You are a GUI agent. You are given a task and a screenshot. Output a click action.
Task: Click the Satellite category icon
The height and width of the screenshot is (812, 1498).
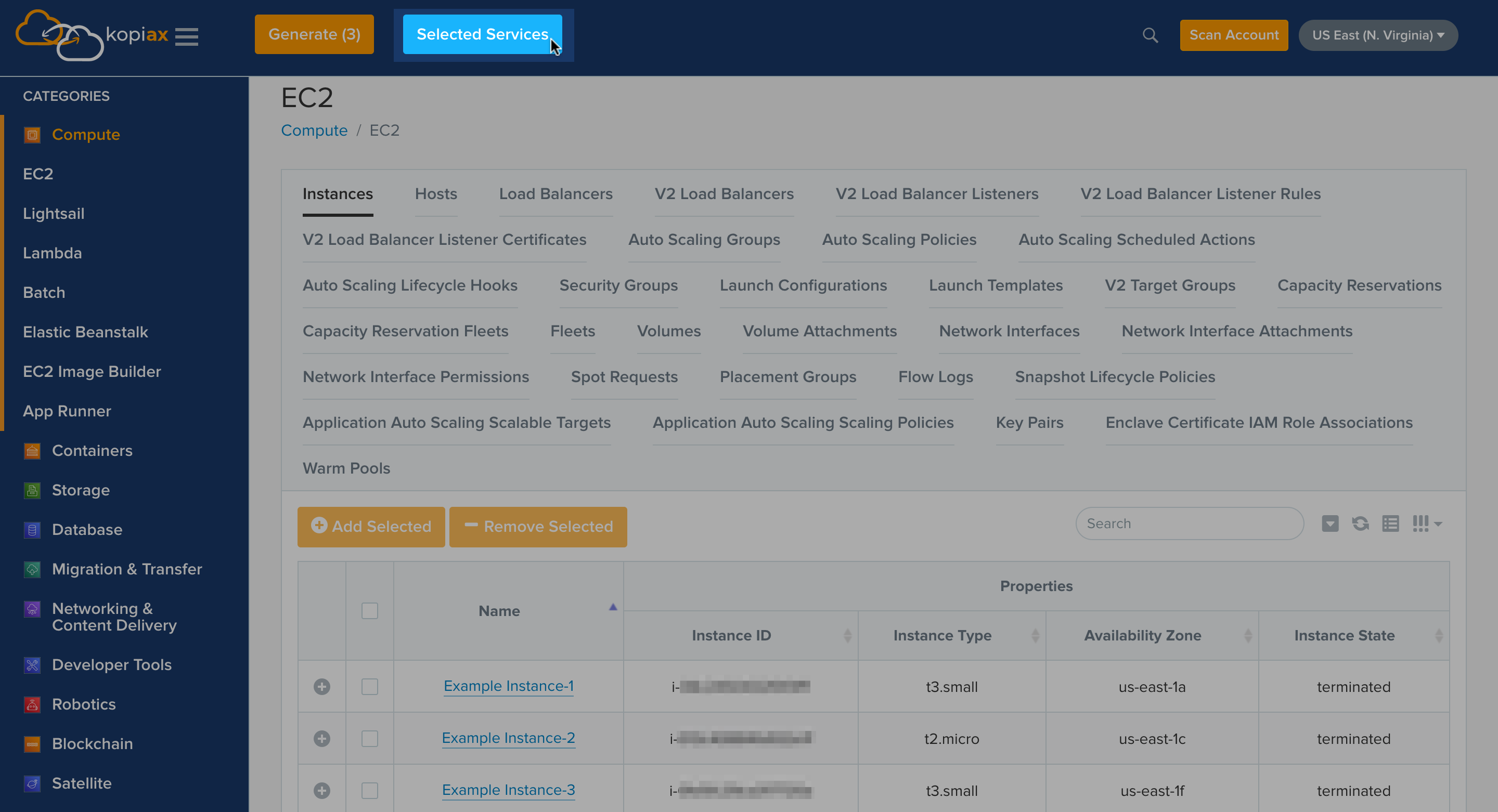(x=32, y=783)
